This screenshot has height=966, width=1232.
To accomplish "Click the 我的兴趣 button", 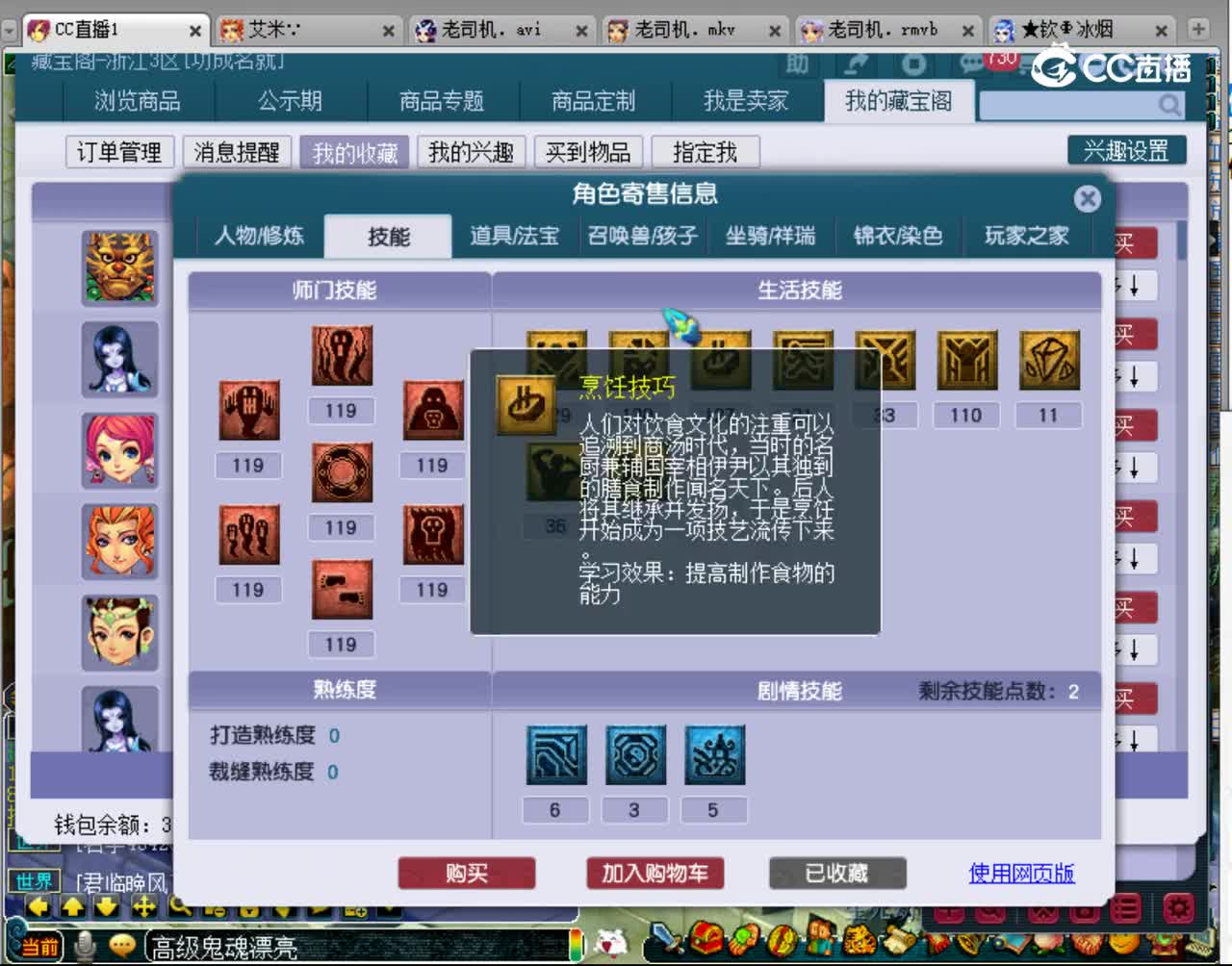I will click(x=471, y=152).
